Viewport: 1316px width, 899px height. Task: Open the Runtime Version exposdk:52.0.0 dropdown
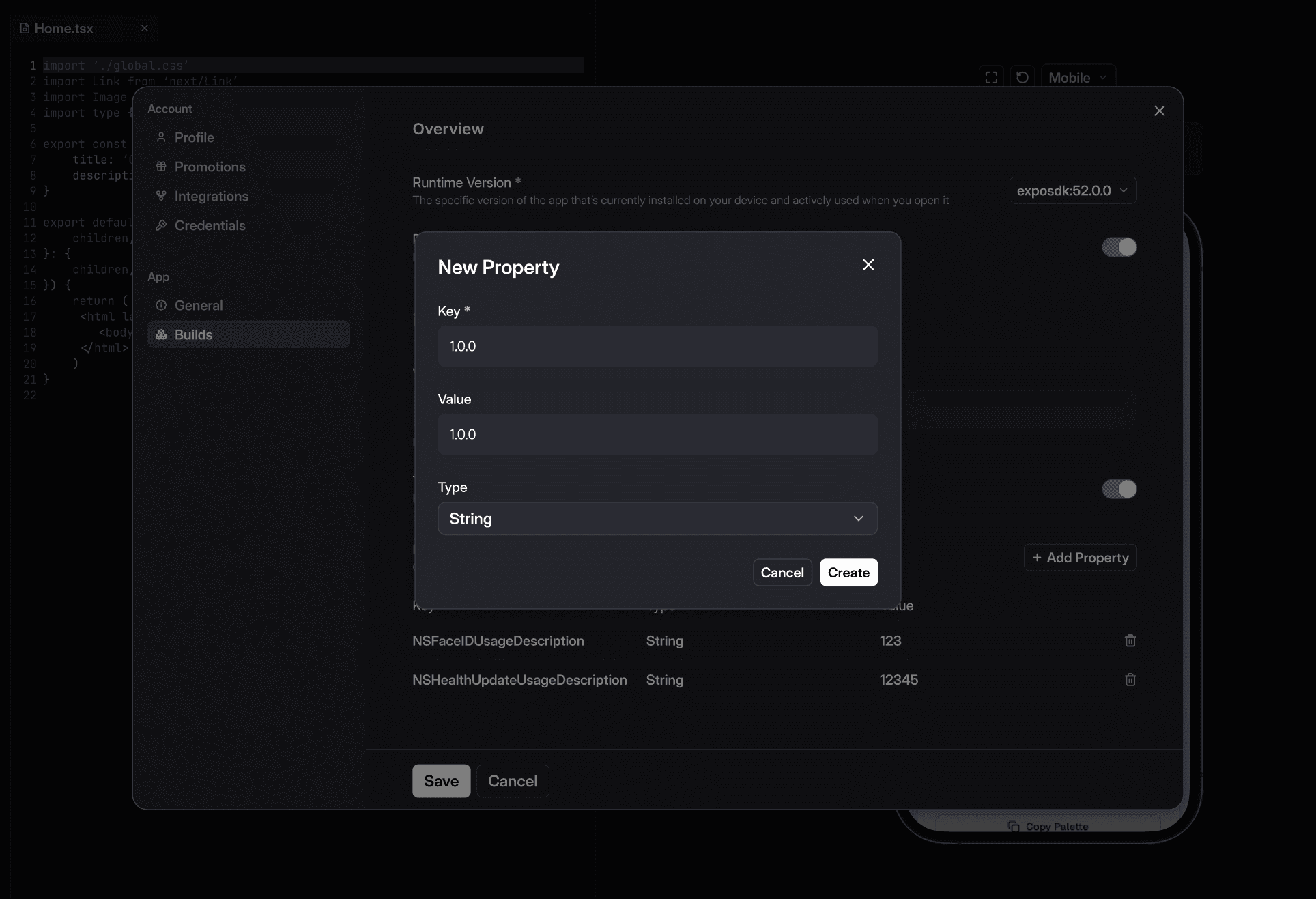click(x=1072, y=190)
